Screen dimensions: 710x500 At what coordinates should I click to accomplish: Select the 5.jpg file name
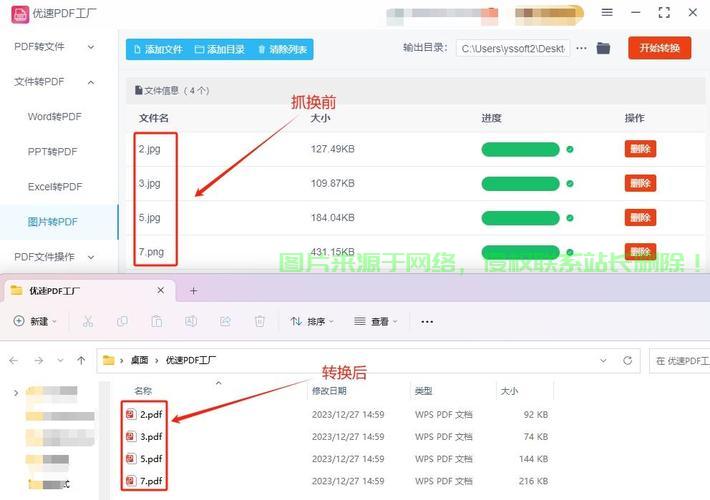[149, 218]
